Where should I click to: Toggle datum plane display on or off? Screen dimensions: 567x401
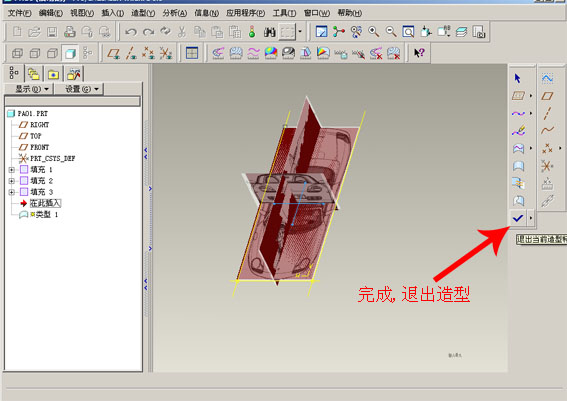pos(114,53)
